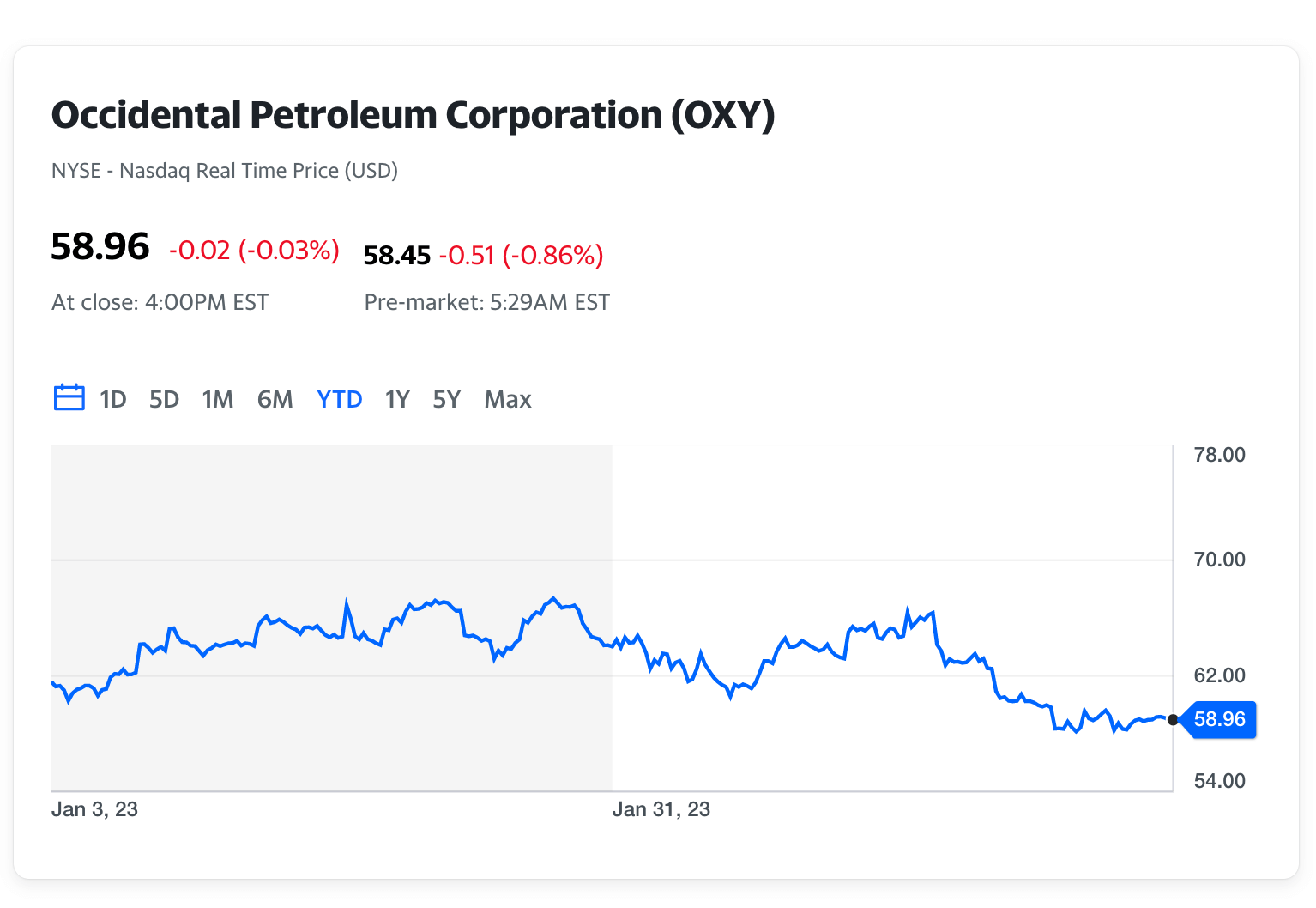Viewport: 1316px width, 908px height.
Task: Click the 78.00 y-axis label
Action: click(x=1220, y=455)
